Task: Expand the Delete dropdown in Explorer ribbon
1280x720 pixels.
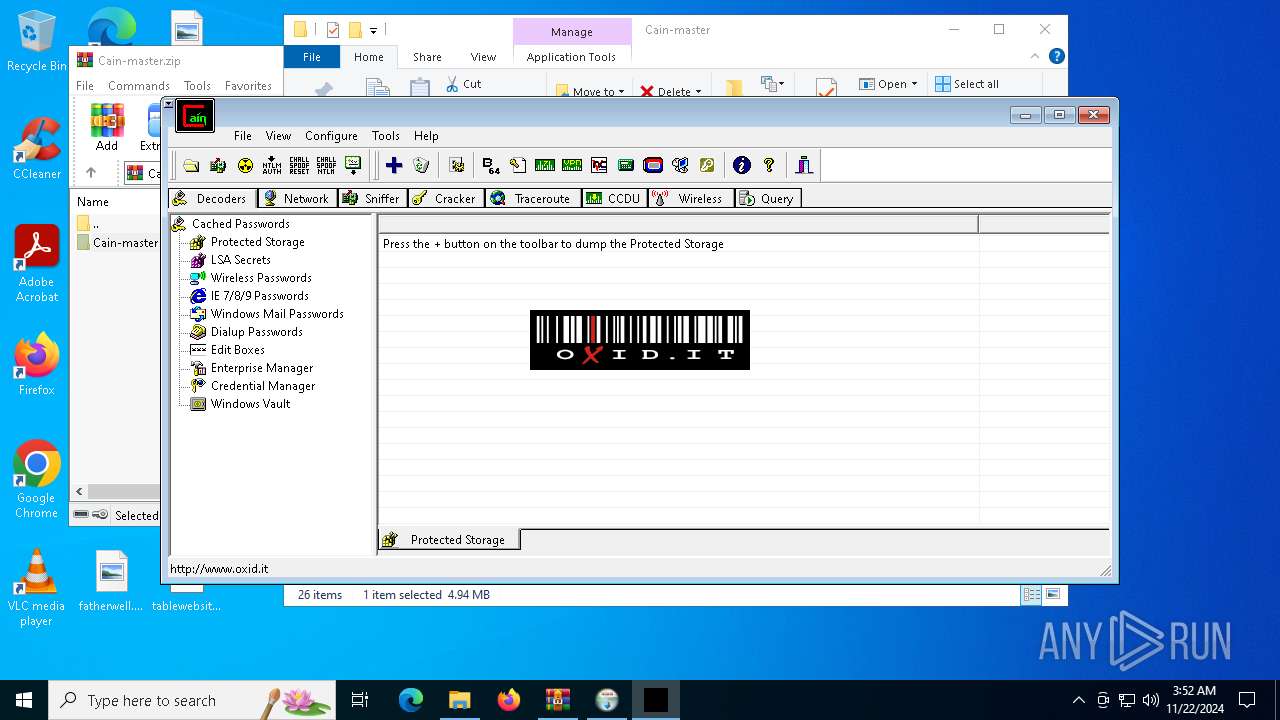Action: pos(671,91)
